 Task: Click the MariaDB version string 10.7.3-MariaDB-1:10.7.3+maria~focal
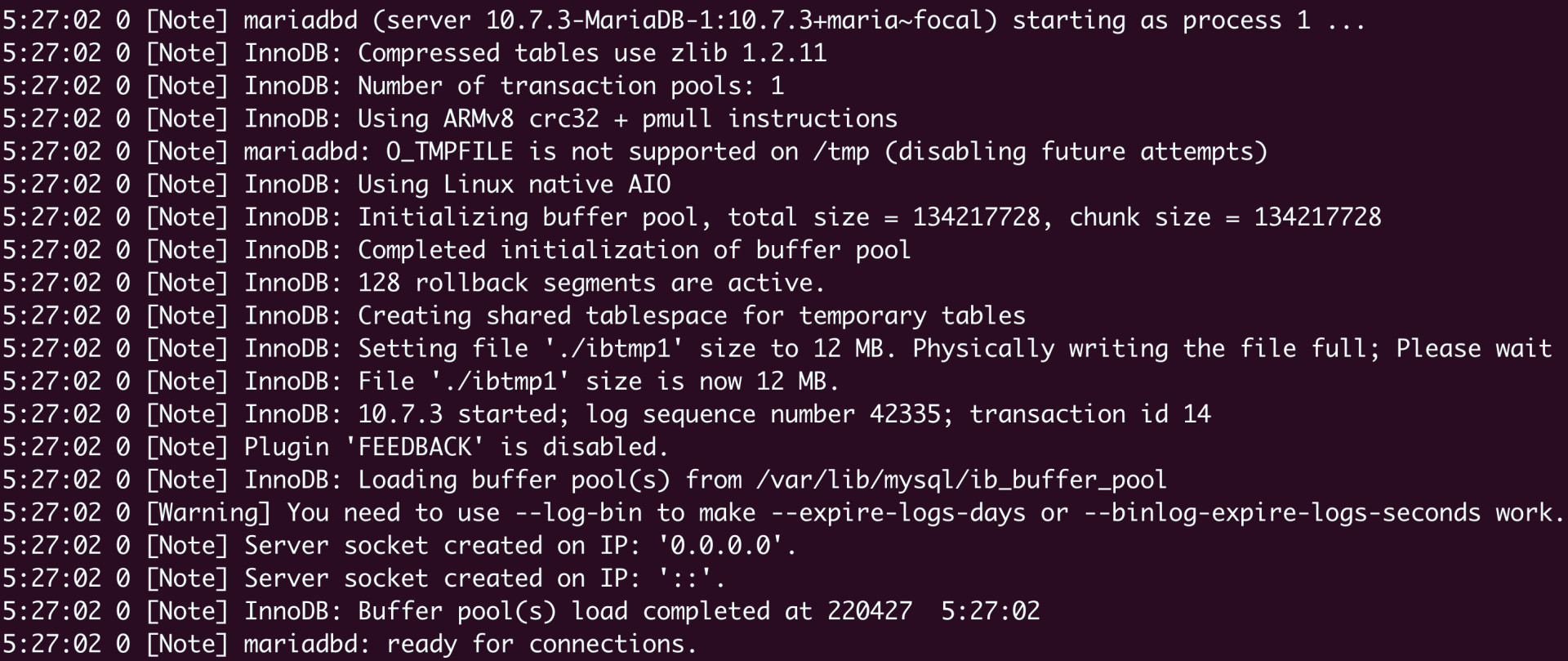click(742, 20)
